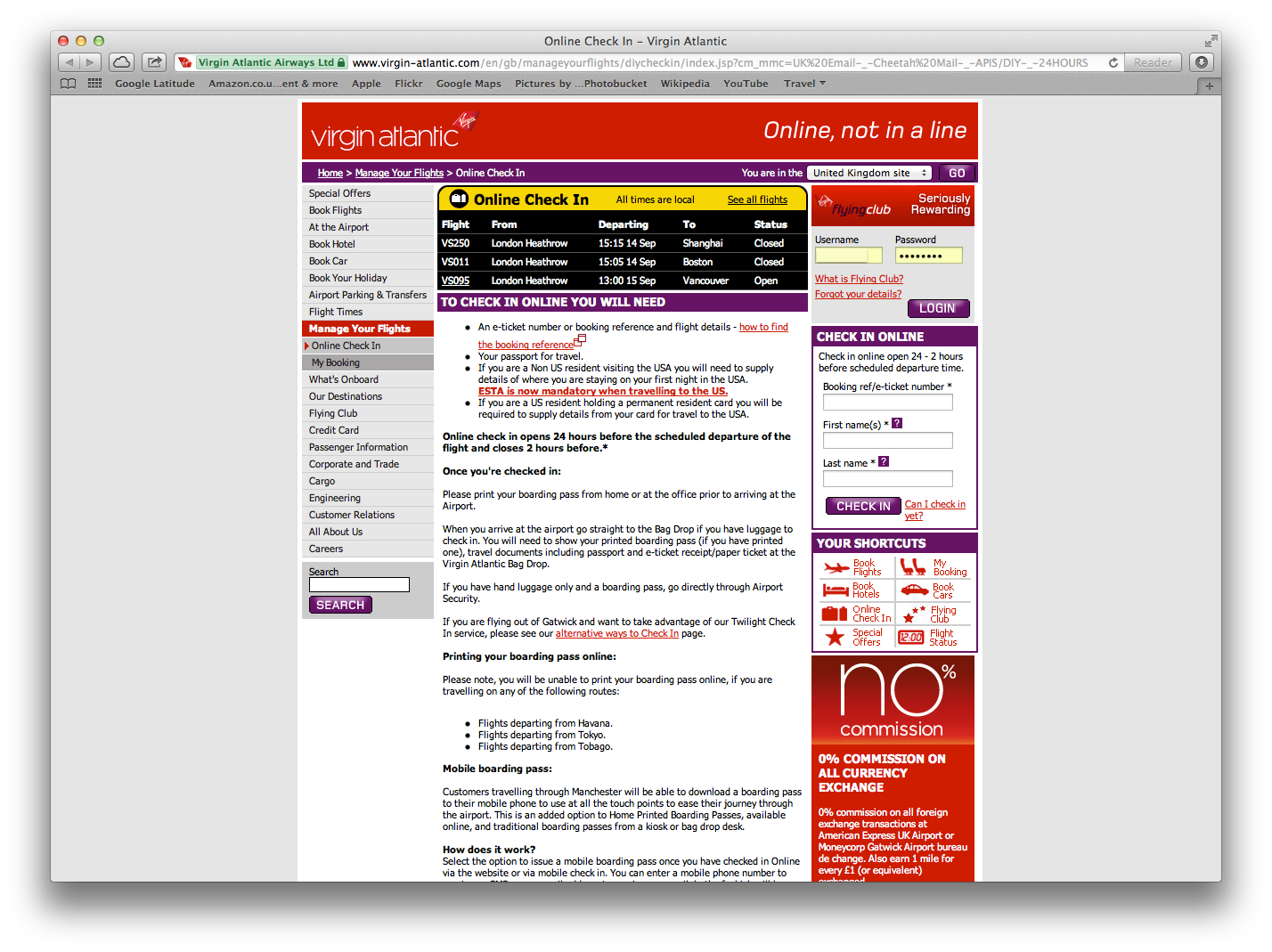Screen dimensions: 1272x952
Task: Open the United Kingdom site dropdown
Action: click(x=870, y=173)
